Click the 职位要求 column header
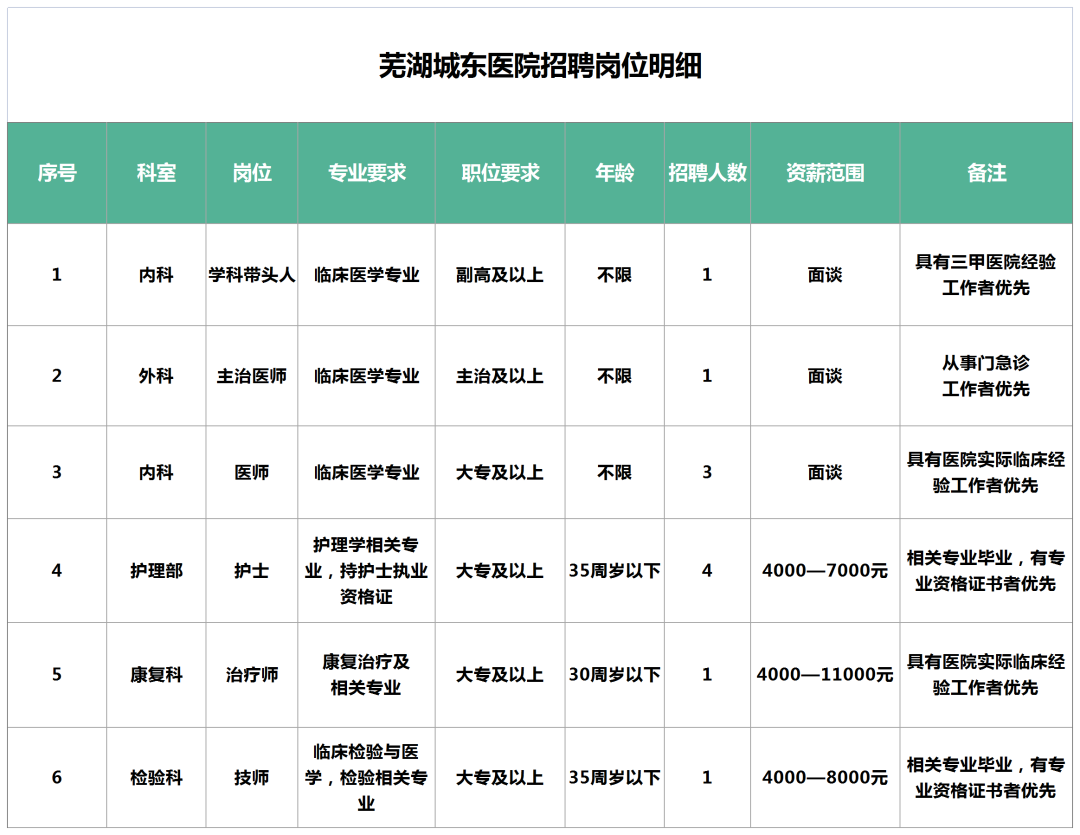This screenshot has height=835, width=1080. click(500, 173)
